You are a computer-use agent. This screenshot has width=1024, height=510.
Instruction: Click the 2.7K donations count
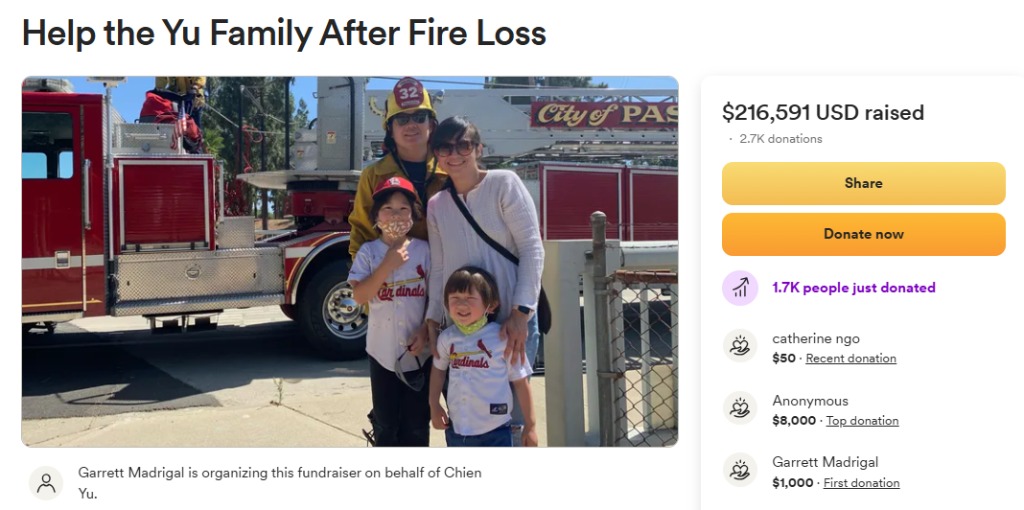click(781, 139)
